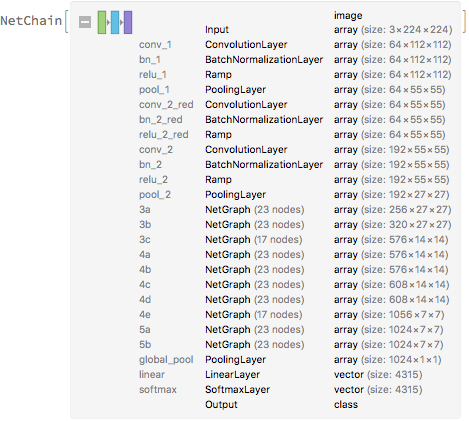Select the pool_2 PoolingLayer row
The height and width of the screenshot is (421, 469).
(295, 195)
